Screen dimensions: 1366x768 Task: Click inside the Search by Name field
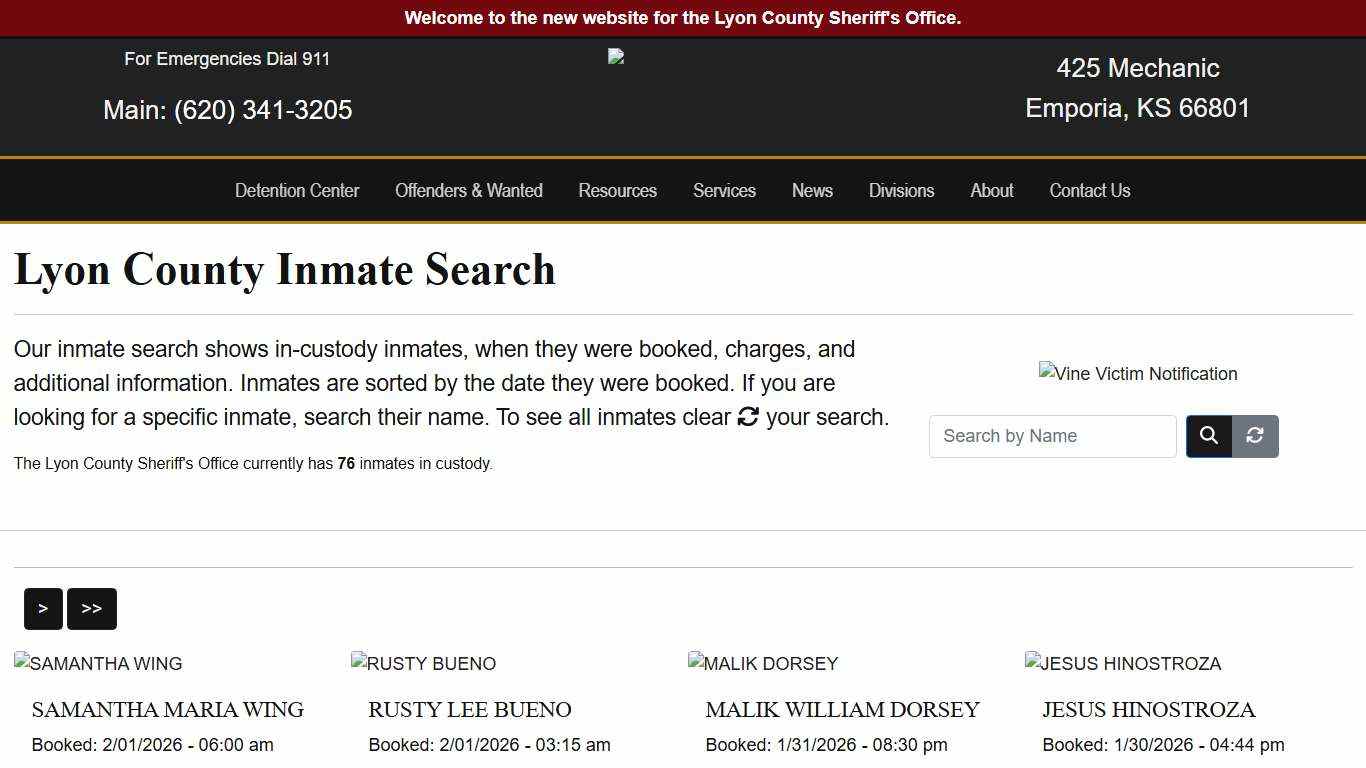[x=1052, y=436]
